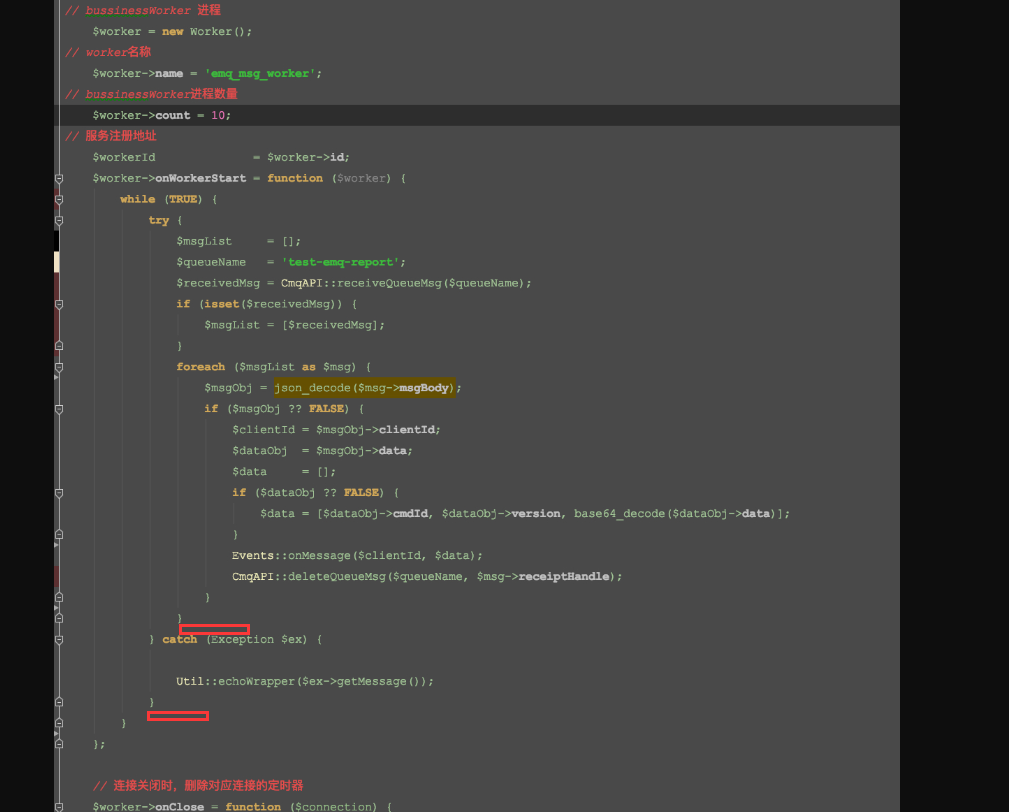Click fold end marker on the '};' line
Viewport: 1009px width, 812px height.
pyautogui.click(x=59, y=744)
